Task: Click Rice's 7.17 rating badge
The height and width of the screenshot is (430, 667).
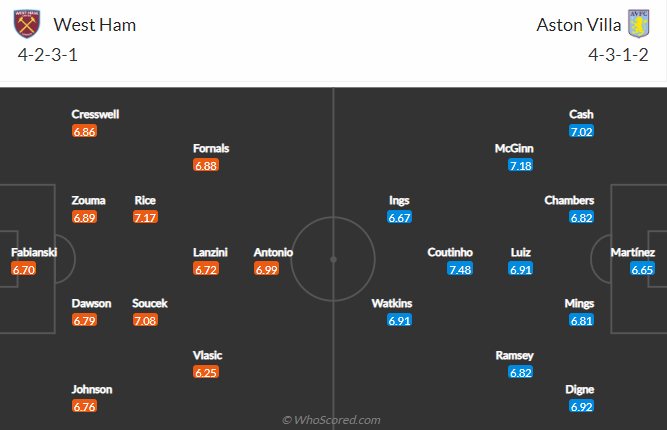Action: pyautogui.click(x=145, y=217)
